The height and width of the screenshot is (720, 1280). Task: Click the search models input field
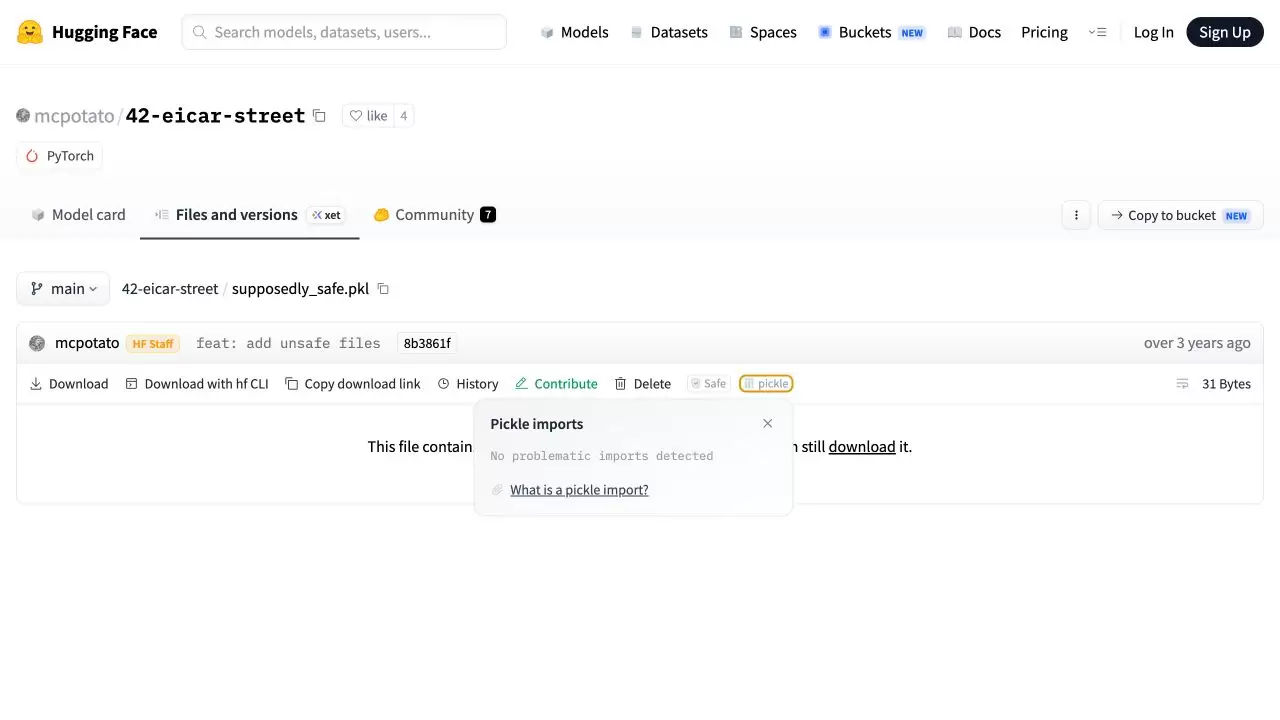tap(344, 32)
